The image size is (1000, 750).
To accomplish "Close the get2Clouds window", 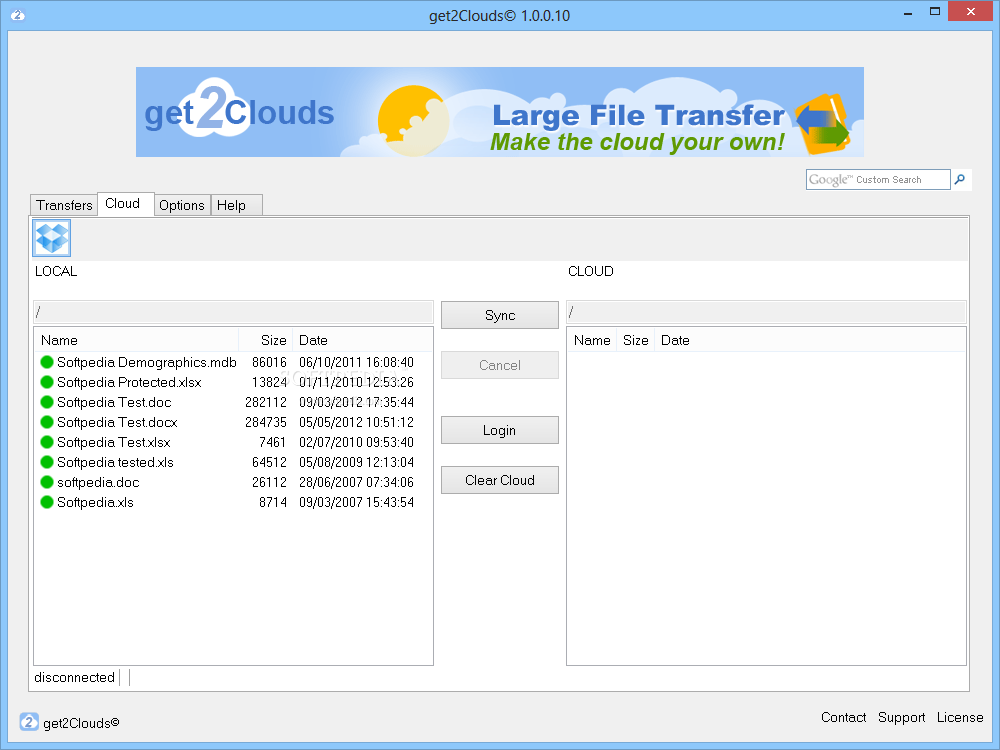I will (x=971, y=11).
